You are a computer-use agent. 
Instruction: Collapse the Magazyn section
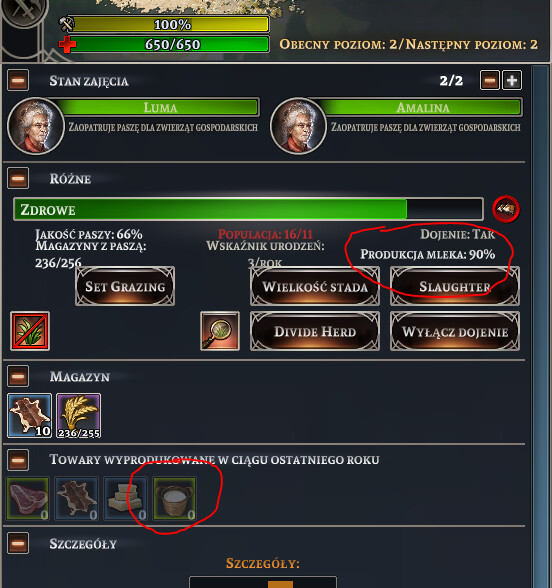(18, 376)
